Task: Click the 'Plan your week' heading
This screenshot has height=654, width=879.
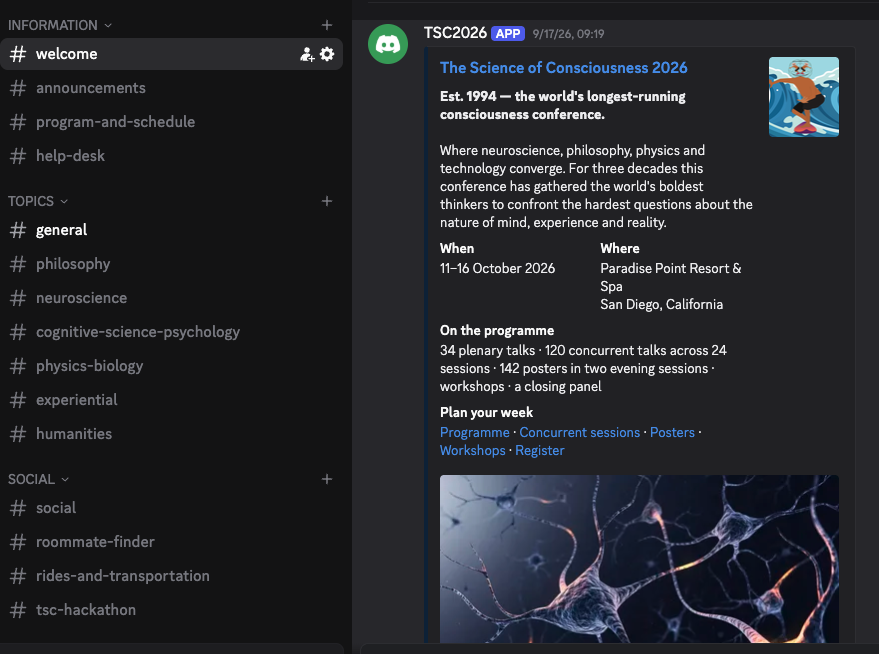Action: [486, 412]
